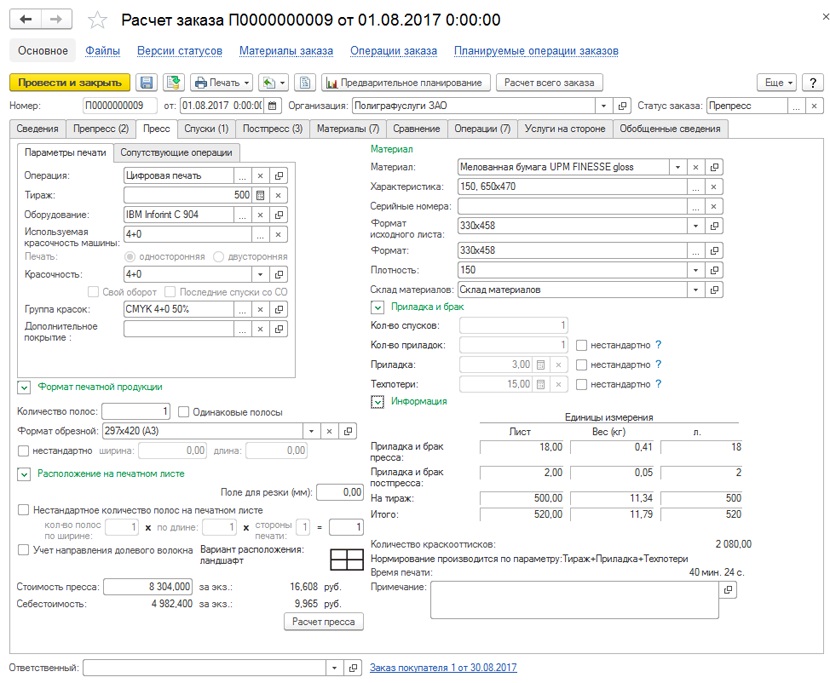Check нестандартно next to Техпотери
830x683 pixels.
point(581,384)
